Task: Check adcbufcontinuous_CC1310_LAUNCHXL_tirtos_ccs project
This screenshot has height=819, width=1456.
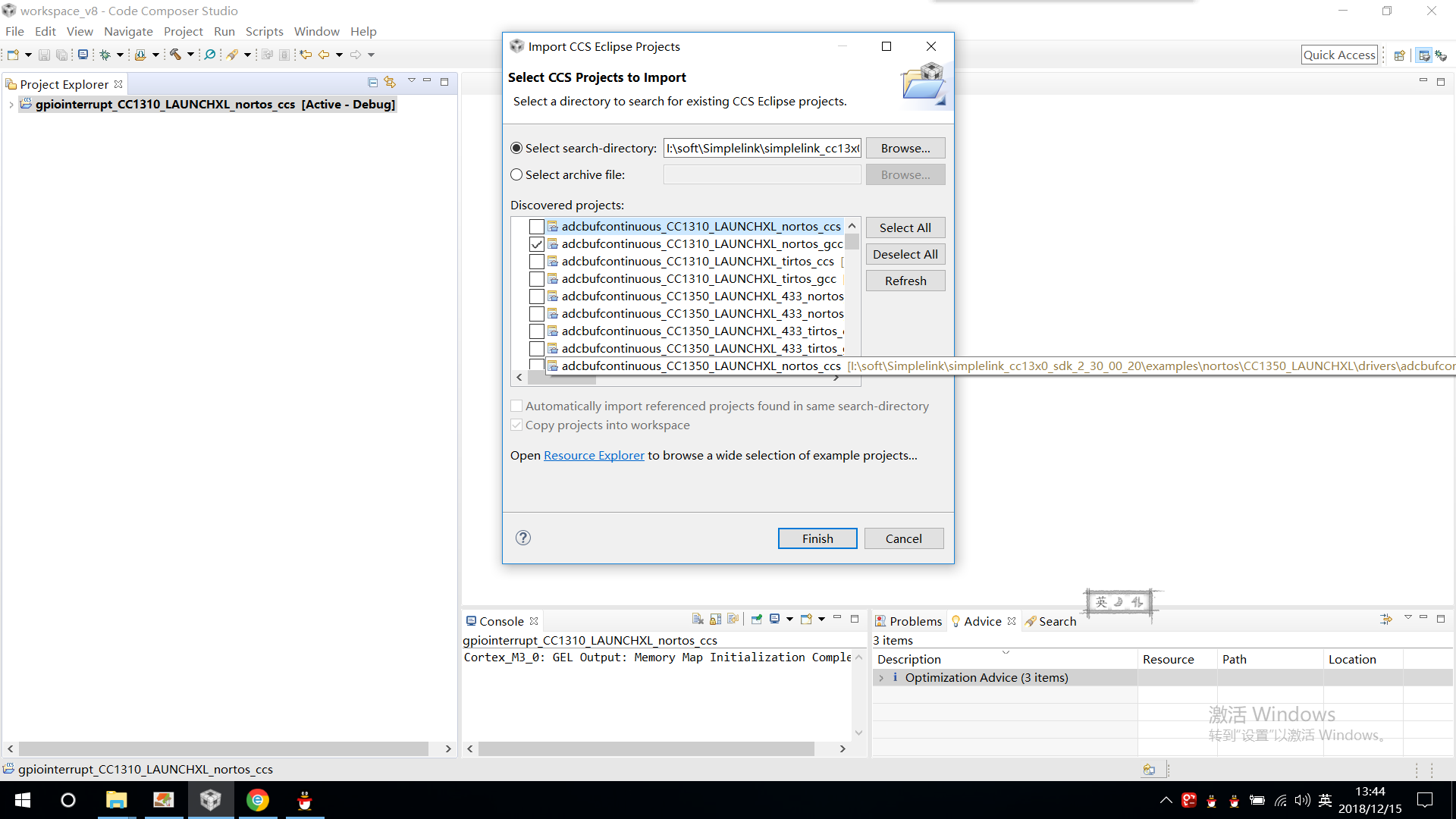Action: tap(538, 261)
